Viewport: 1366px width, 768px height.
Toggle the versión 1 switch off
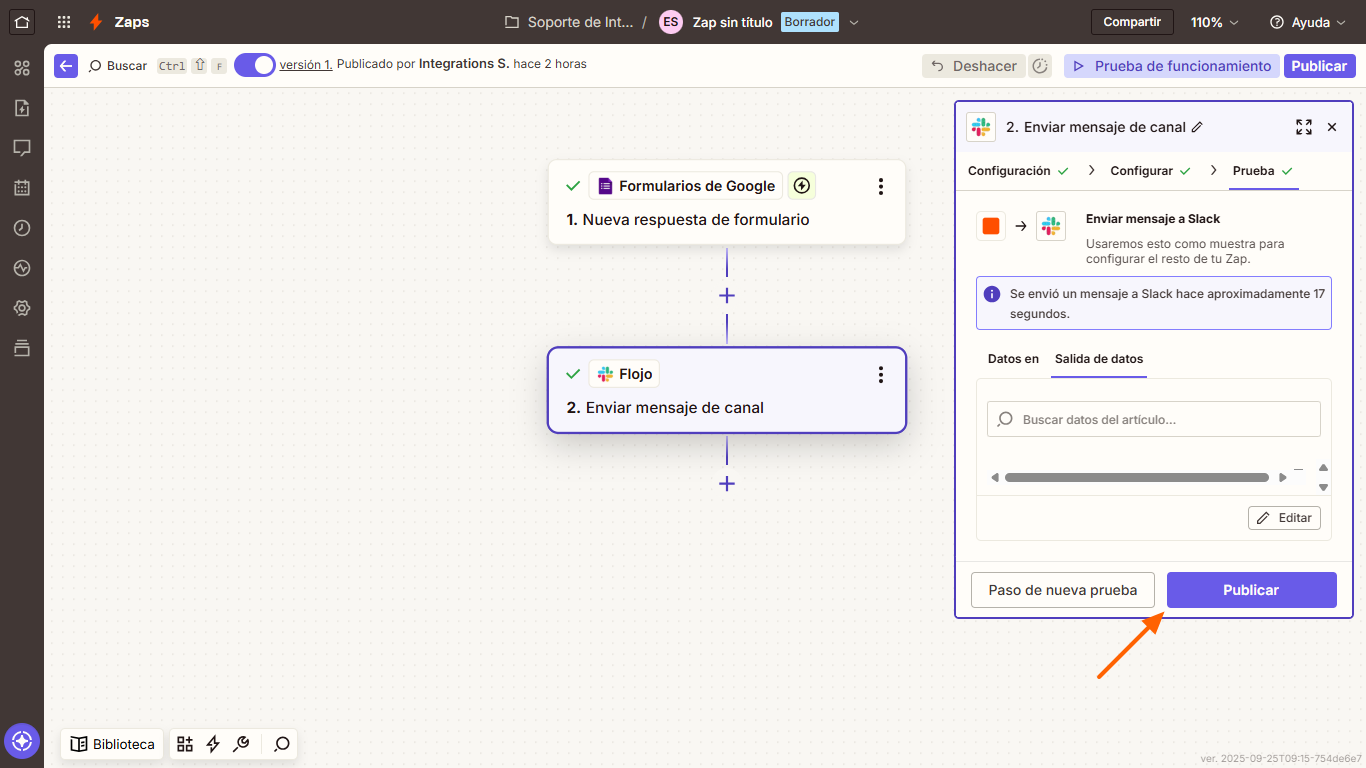click(255, 64)
